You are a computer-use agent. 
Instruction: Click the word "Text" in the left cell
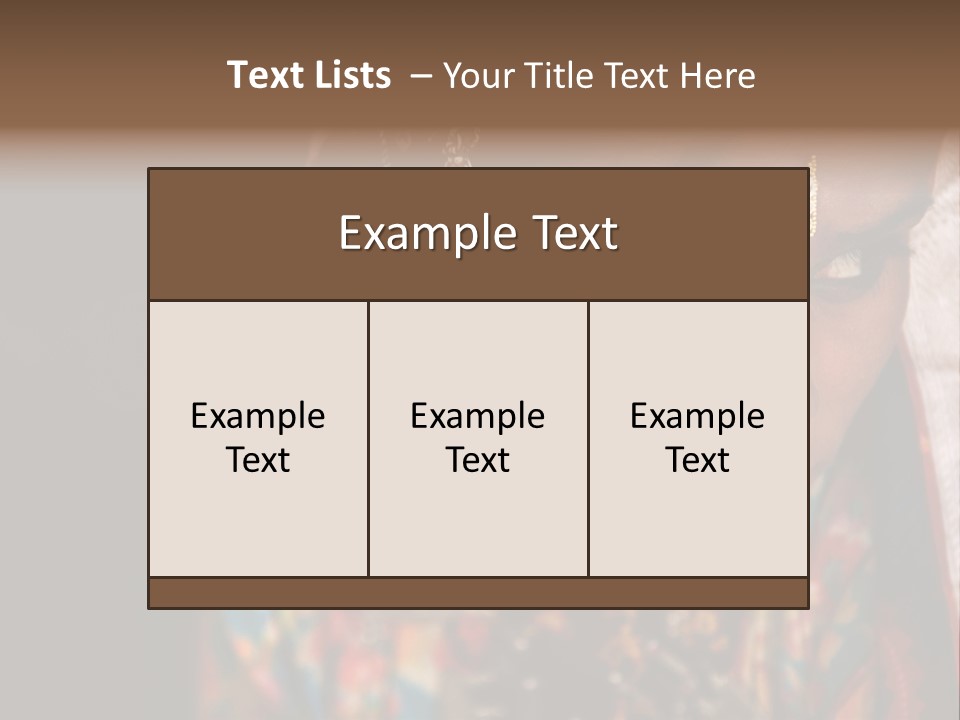[x=258, y=460]
